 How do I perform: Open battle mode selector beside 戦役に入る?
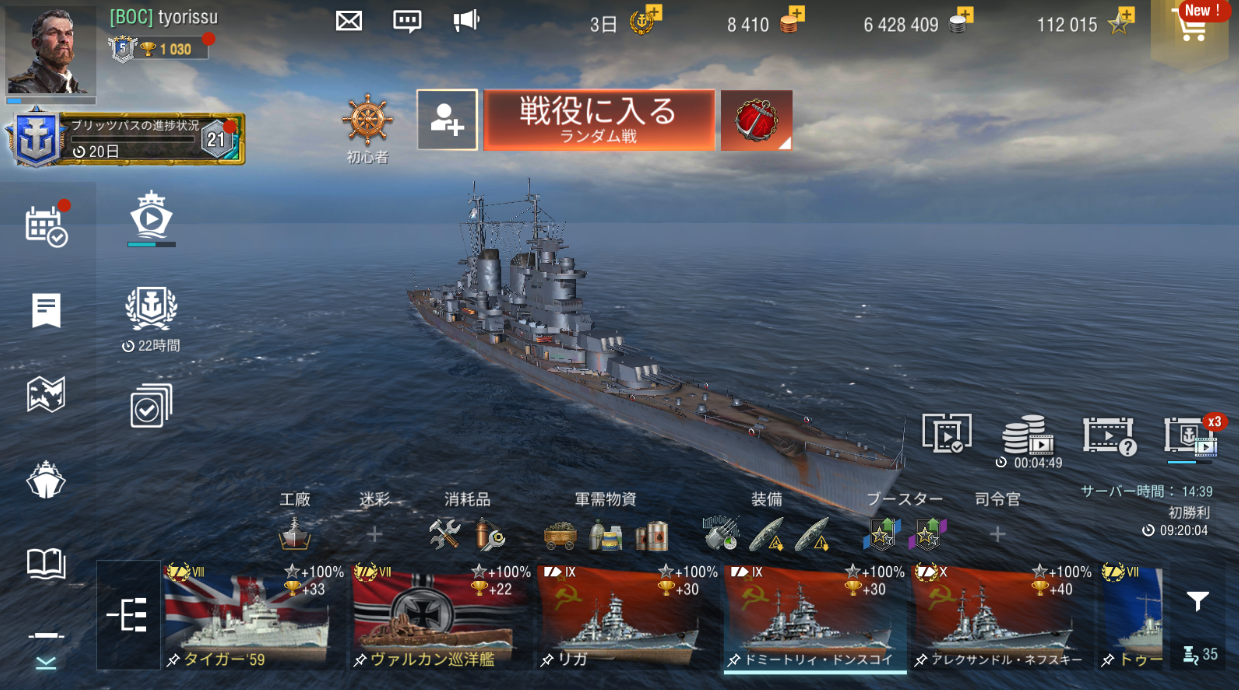coord(757,120)
